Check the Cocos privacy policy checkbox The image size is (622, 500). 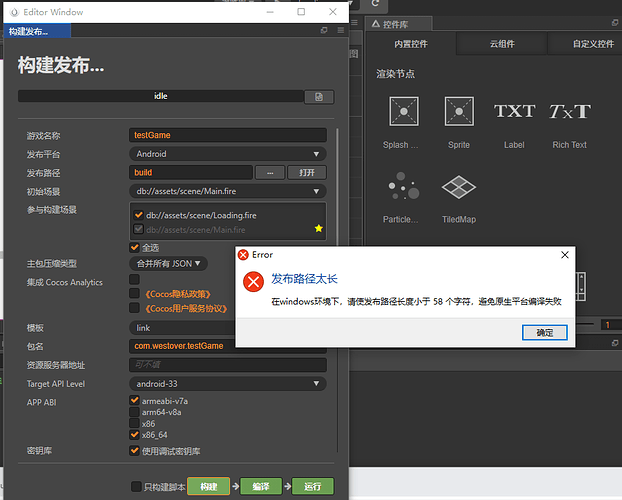(134, 293)
